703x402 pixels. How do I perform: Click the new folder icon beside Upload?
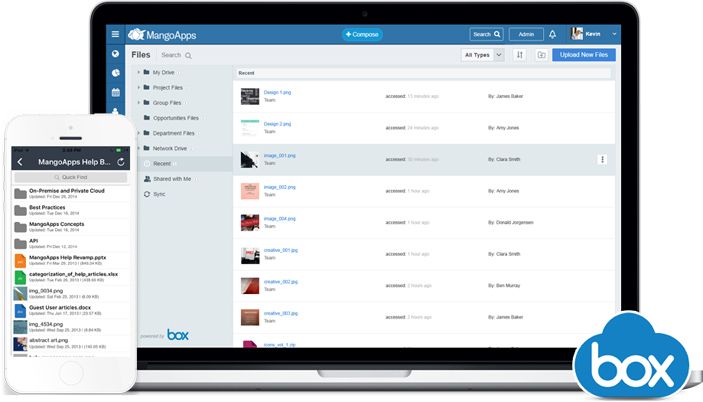click(542, 55)
